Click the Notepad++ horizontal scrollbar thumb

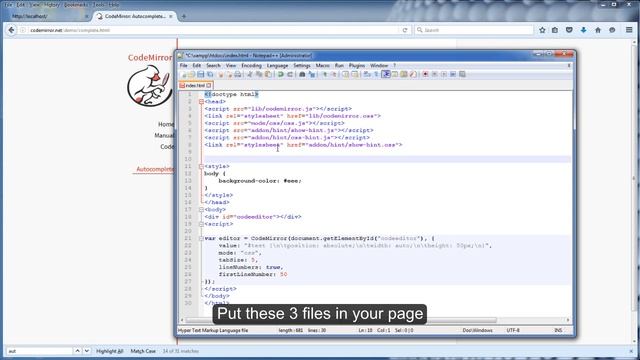click(x=341, y=320)
